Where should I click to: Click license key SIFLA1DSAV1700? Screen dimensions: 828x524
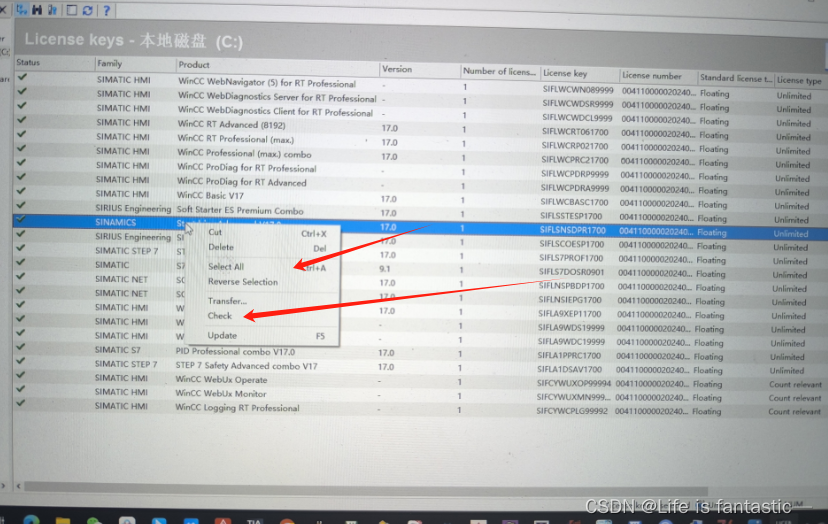tap(569, 370)
